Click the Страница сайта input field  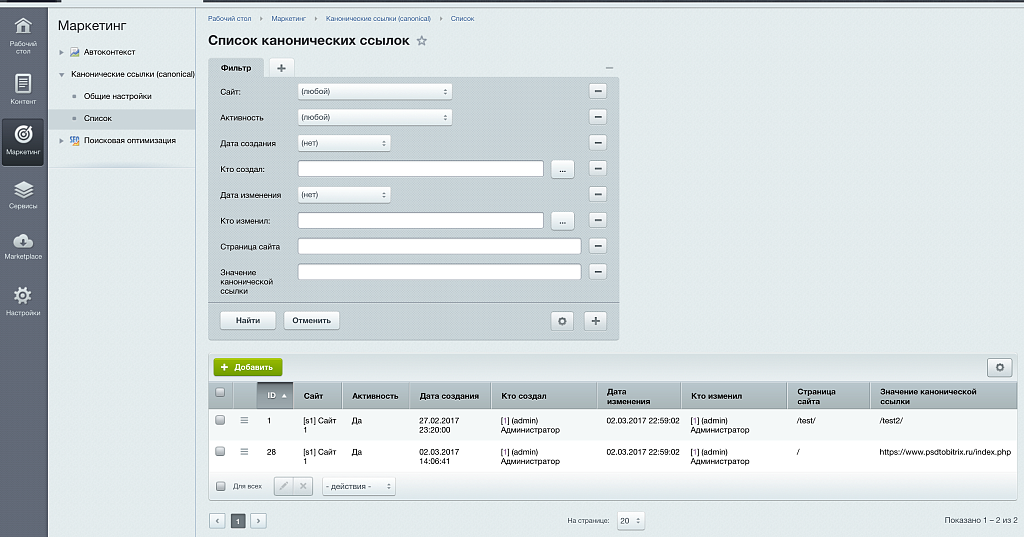439,246
